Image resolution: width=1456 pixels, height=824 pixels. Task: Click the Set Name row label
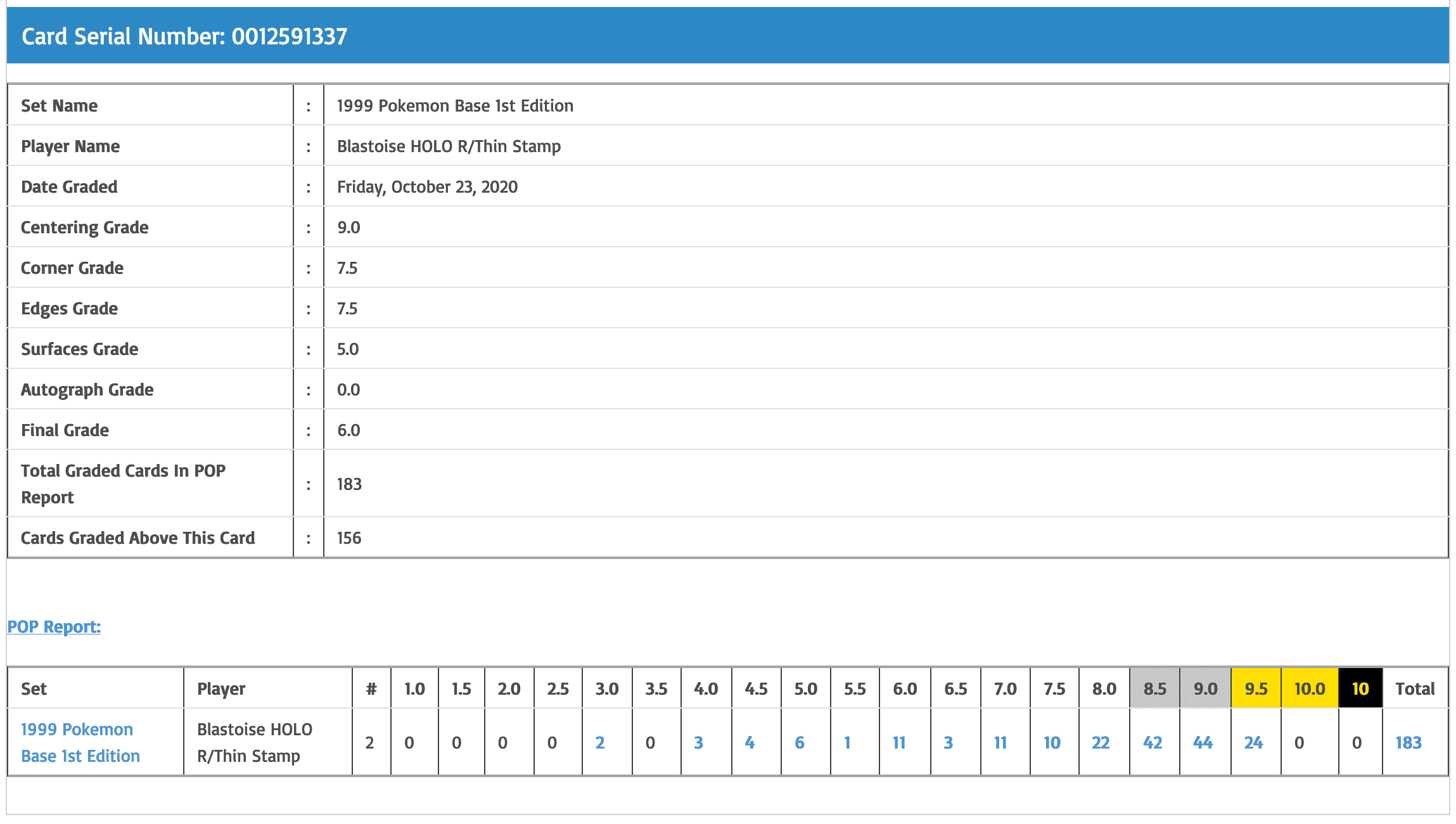click(59, 105)
